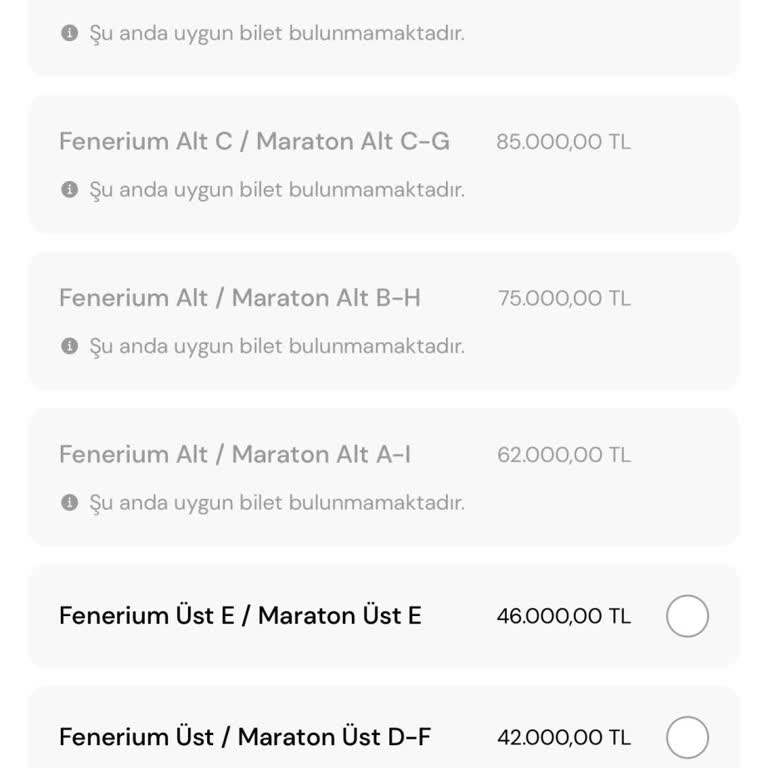Click topmost 'Şu anda uygun bilet bulunmamaktadır' text
The width and height of the screenshot is (768, 768).
coord(277,33)
